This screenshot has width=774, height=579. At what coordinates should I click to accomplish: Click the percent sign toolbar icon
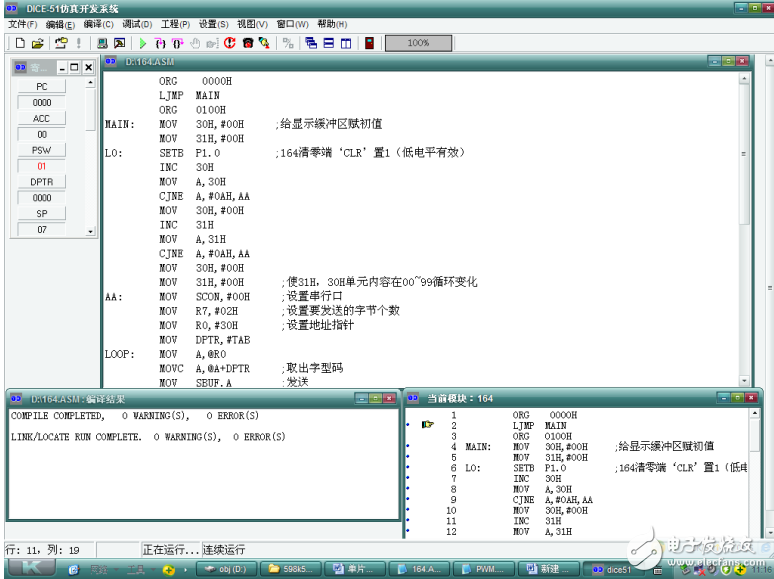pos(289,43)
